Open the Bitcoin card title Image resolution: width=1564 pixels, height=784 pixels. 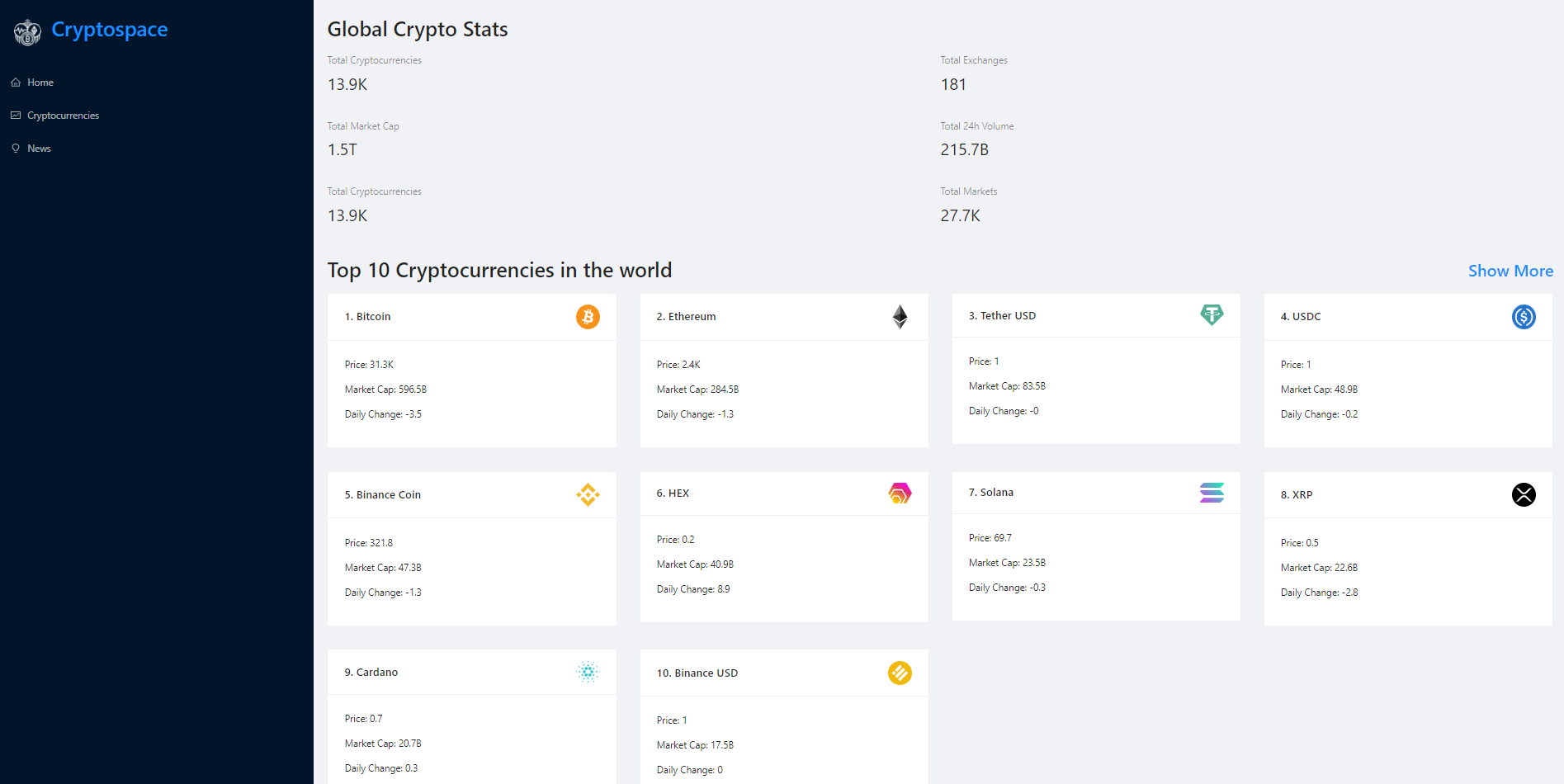[368, 317]
